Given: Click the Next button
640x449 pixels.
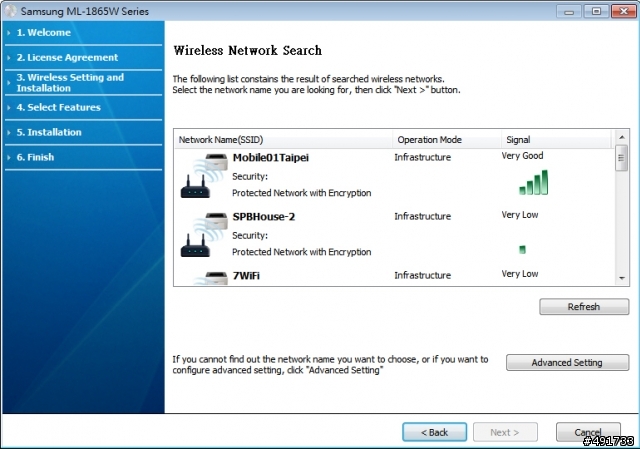Looking at the screenshot, I should 505,432.
